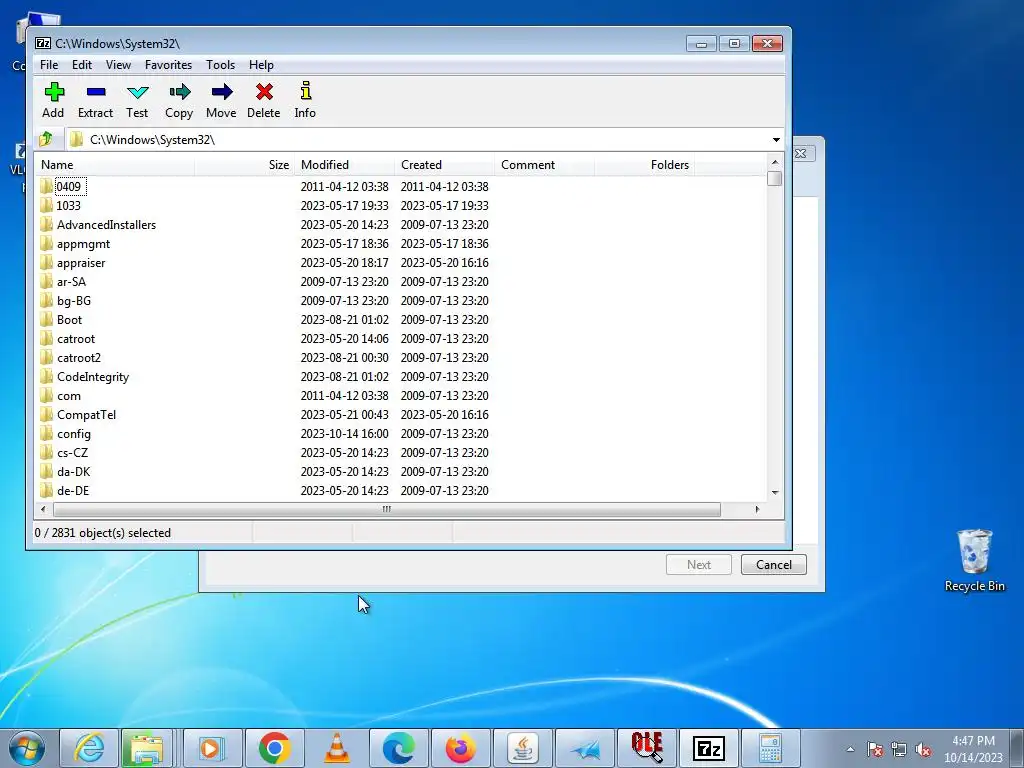Screen dimensions: 1024x768
Task: Open Windows Explorer from taskbar
Action: (x=147, y=748)
